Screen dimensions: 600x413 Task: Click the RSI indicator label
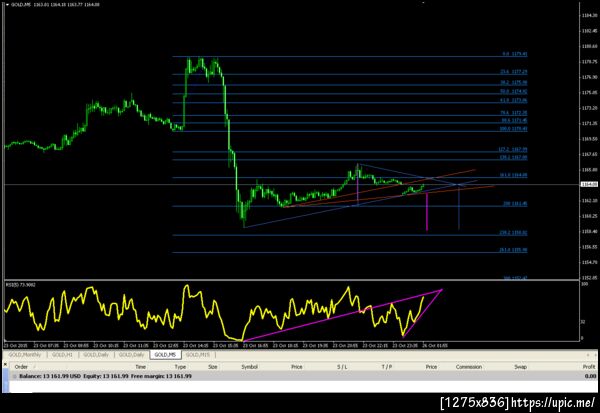20,285
